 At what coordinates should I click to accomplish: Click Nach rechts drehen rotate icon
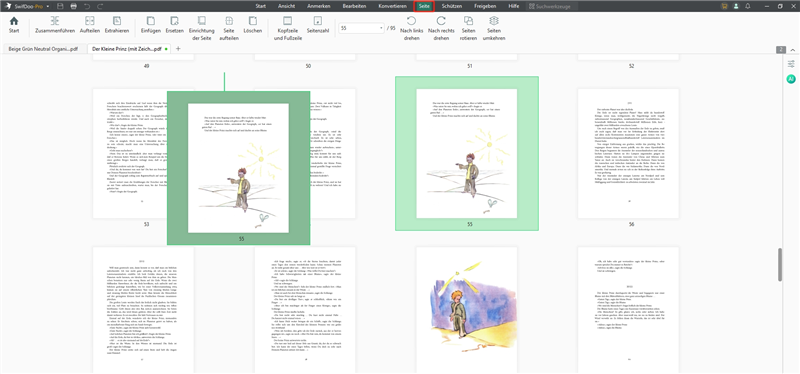441,21
